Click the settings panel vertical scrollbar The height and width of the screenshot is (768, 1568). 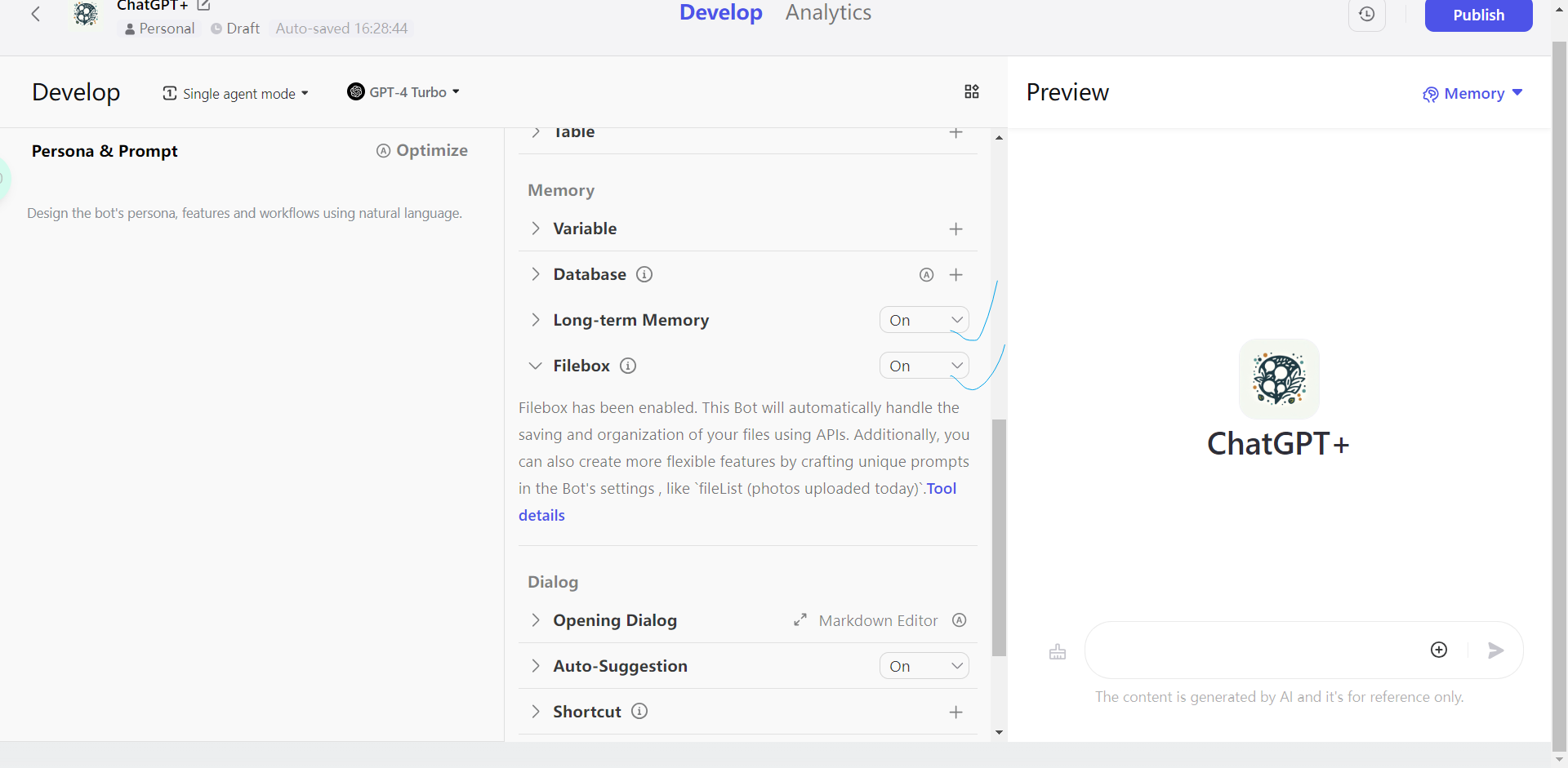(x=999, y=537)
